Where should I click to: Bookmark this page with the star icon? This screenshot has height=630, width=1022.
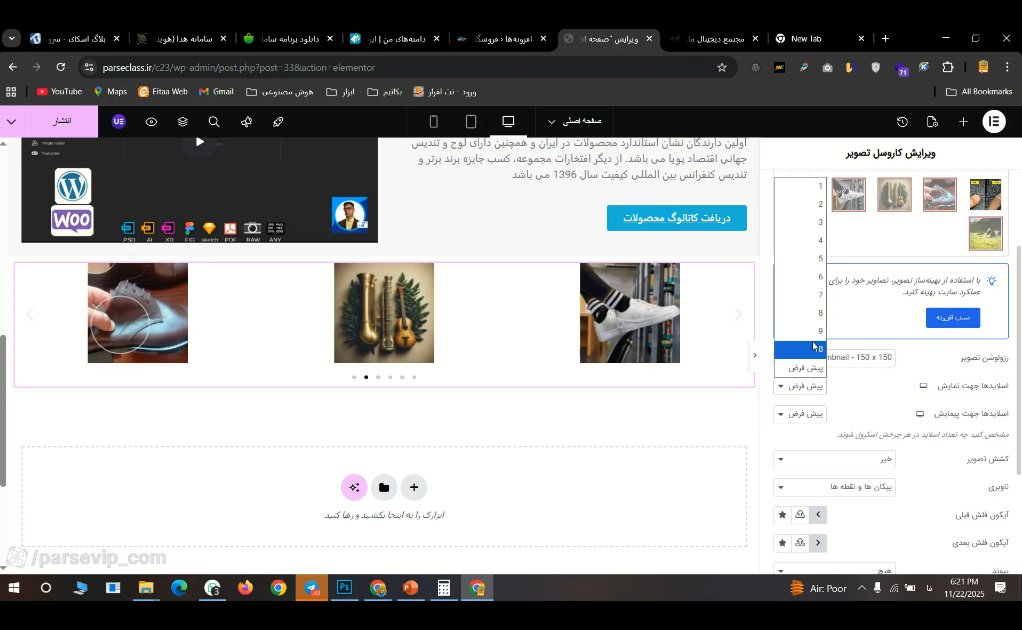tap(722, 67)
